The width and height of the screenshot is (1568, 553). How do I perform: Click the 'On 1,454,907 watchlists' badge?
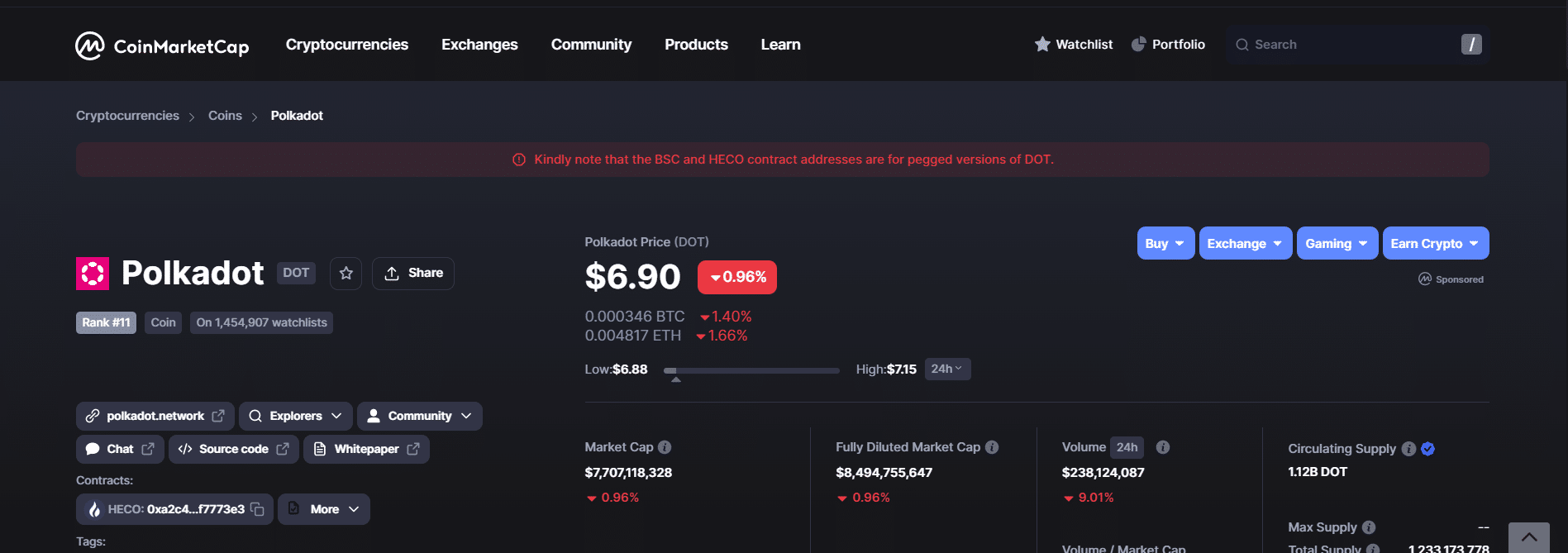coord(261,322)
